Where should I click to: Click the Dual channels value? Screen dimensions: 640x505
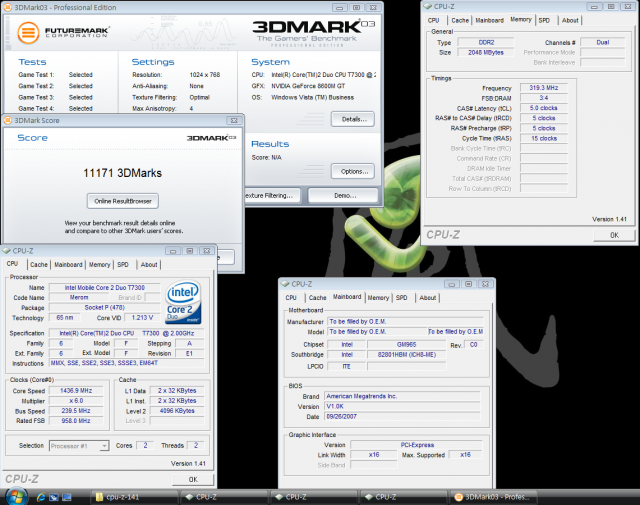coord(603,42)
